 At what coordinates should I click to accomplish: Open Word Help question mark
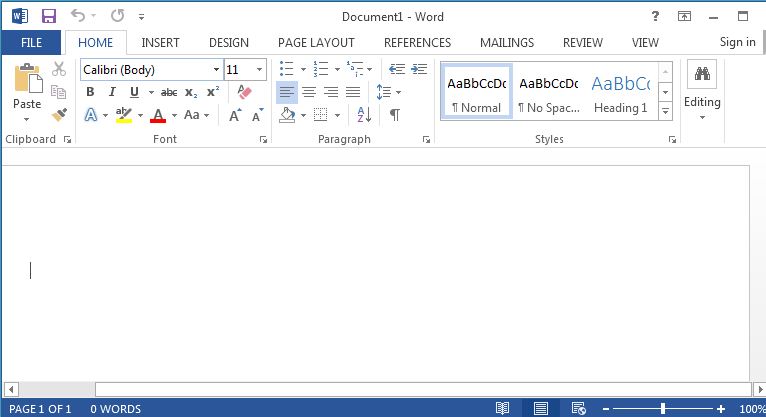656,16
